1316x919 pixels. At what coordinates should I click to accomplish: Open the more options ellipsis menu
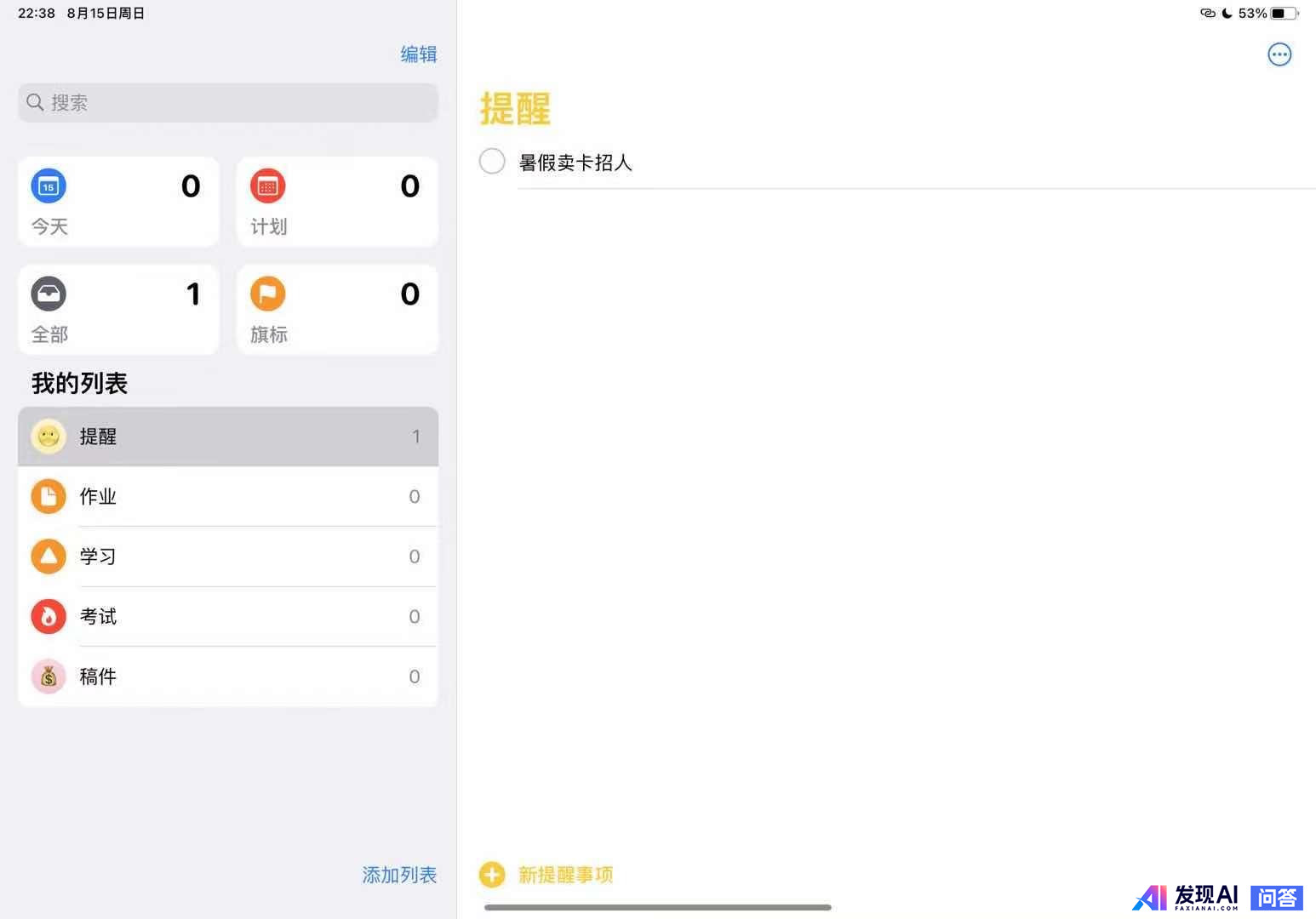(x=1279, y=54)
